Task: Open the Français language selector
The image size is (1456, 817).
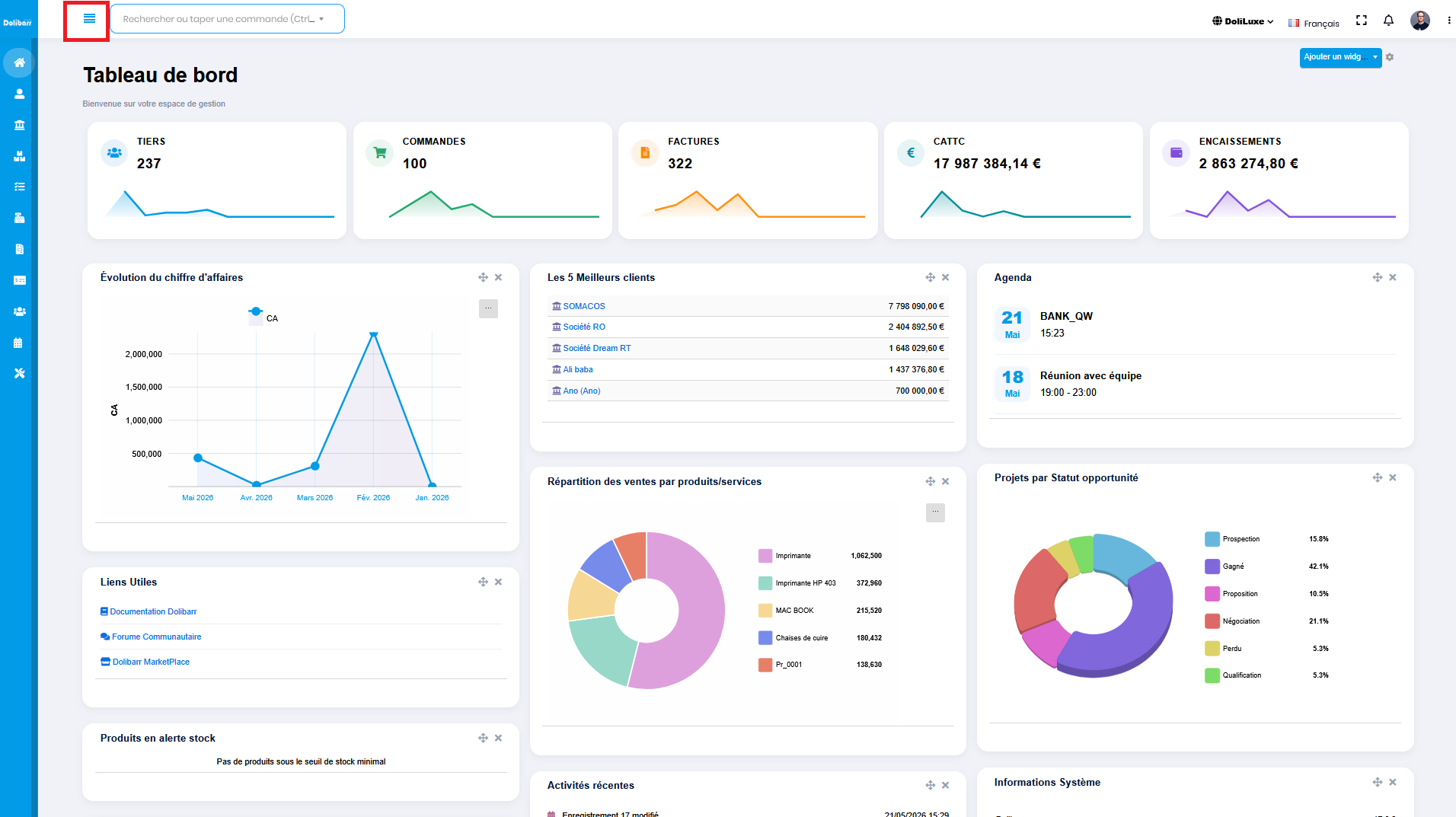Action: click(x=1314, y=23)
